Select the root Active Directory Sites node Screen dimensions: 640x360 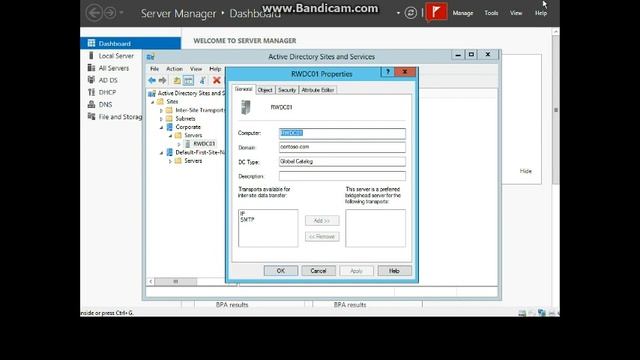[191, 93]
